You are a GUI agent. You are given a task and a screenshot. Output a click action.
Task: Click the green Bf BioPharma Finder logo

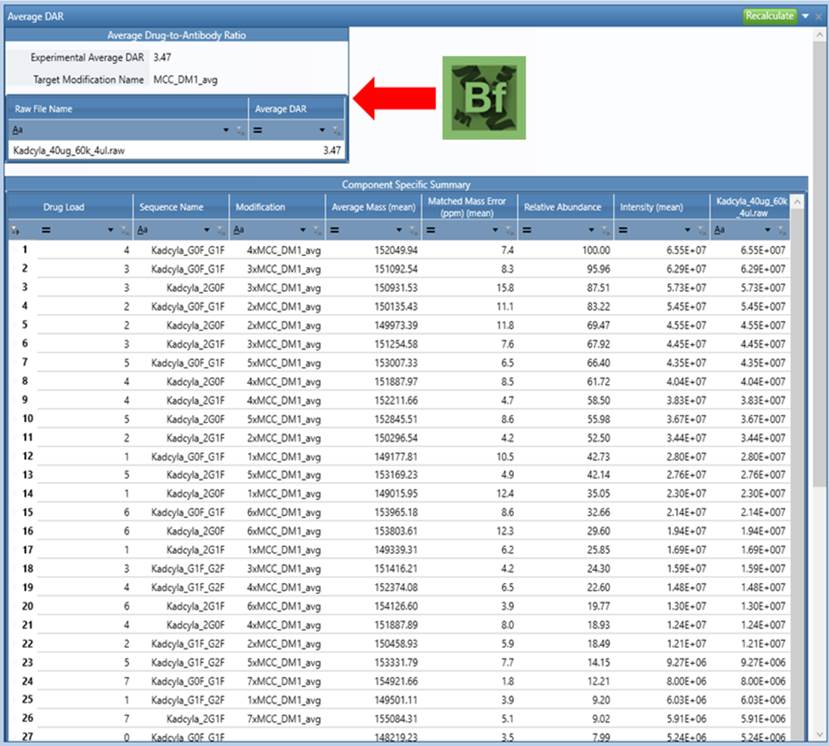484,97
